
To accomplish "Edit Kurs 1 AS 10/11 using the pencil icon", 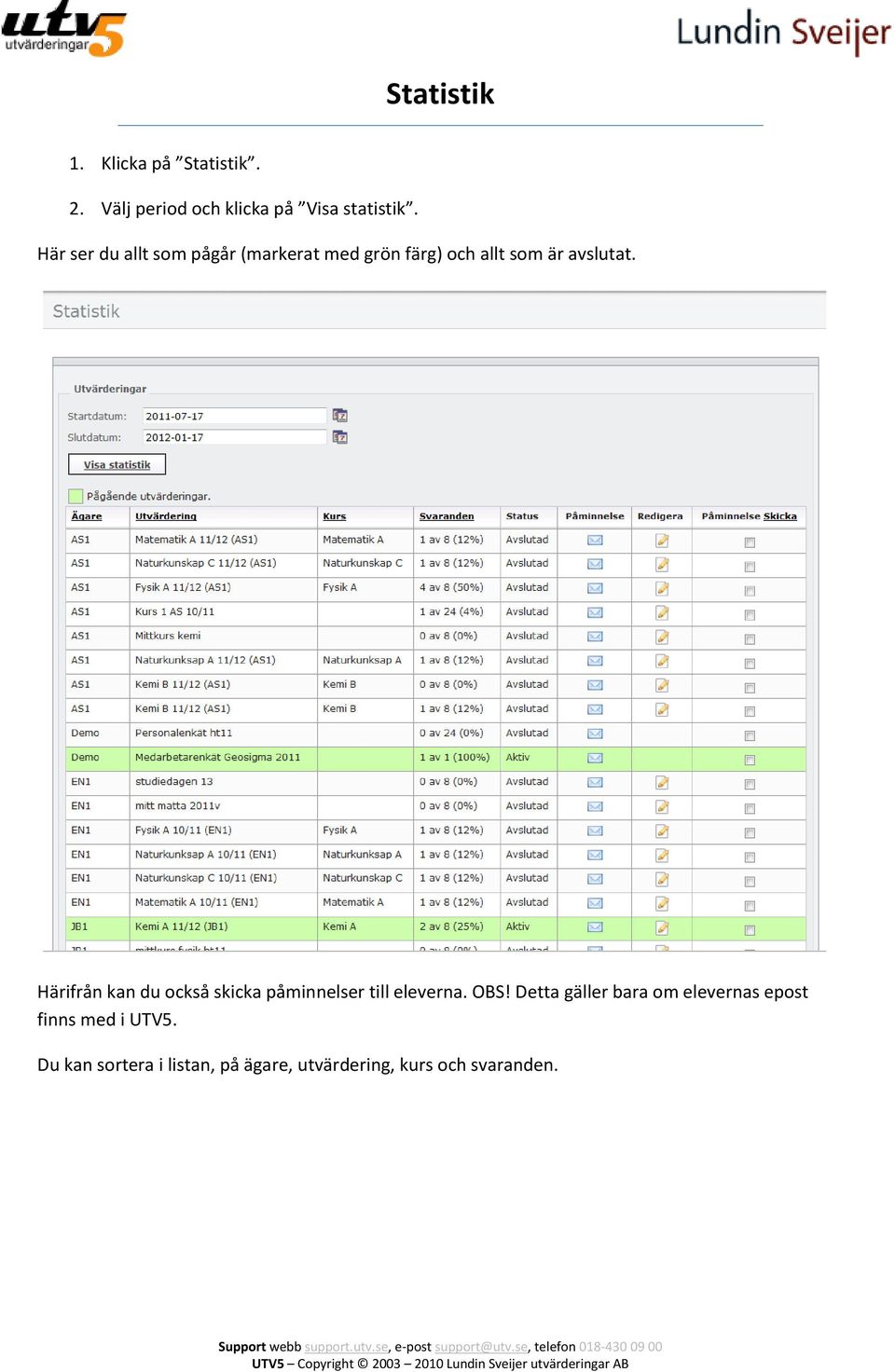I will click(662, 613).
